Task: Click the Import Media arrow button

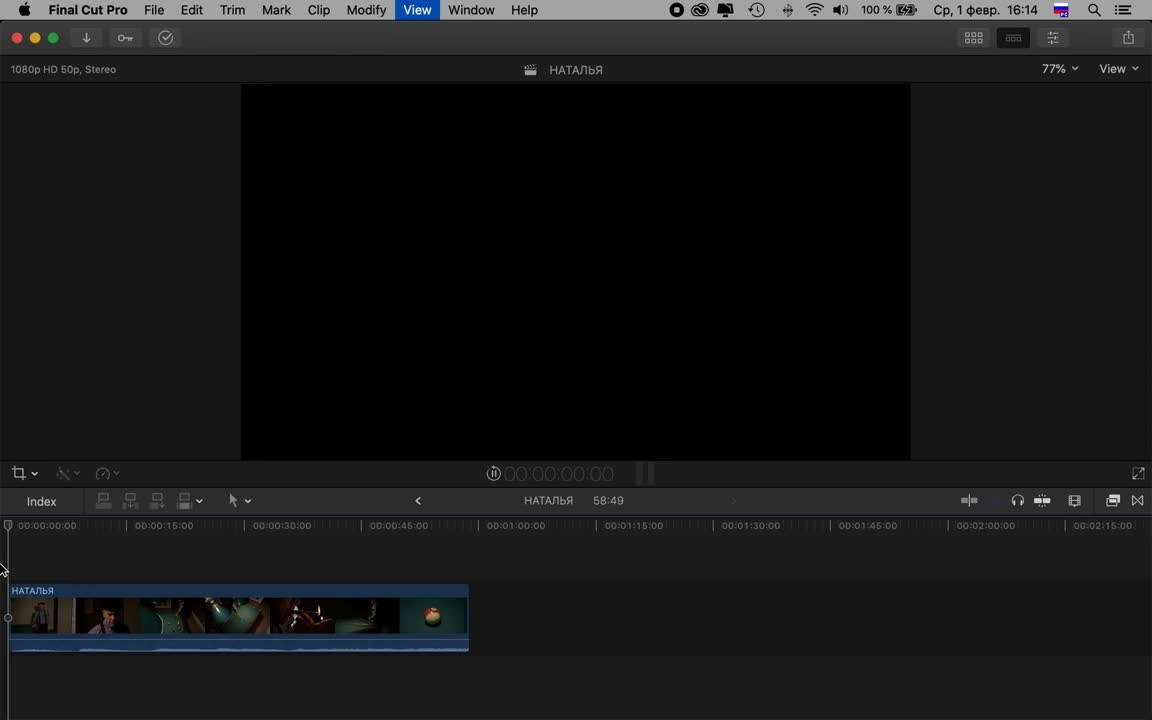Action: (x=86, y=38)
